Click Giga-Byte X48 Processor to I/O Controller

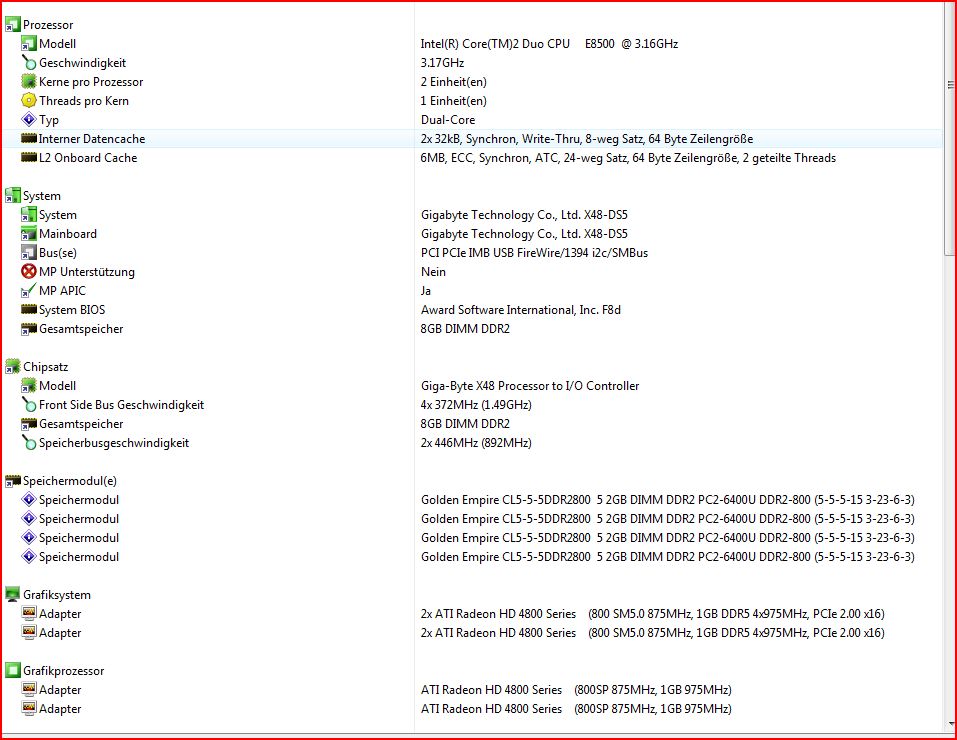[530, 386]
